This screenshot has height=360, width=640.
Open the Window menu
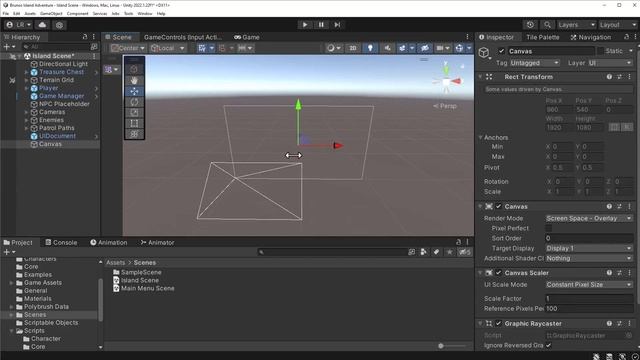pyautogui.click(x=144, y=13)
